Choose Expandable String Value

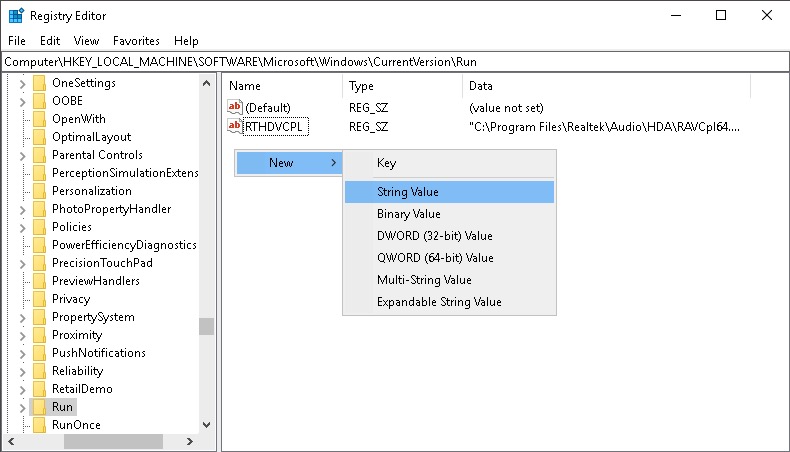pos(449,302)
